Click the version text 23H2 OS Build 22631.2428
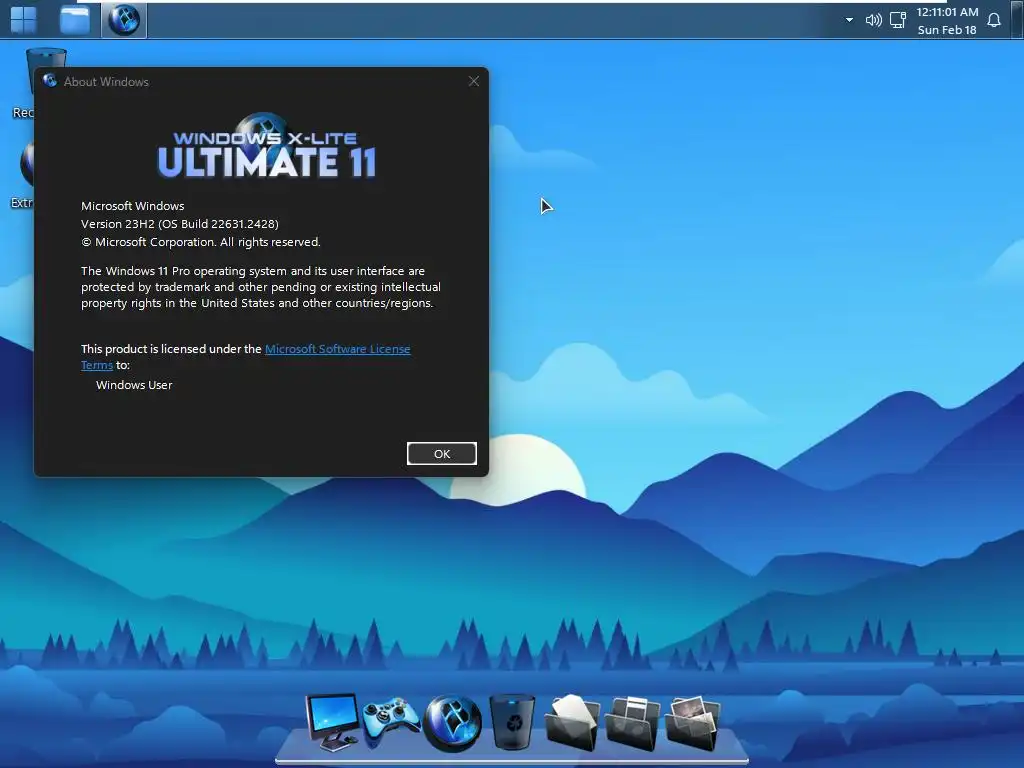The height and width of the screenshot is (768, 1024). pyautogui.click(x=180, y=223)
